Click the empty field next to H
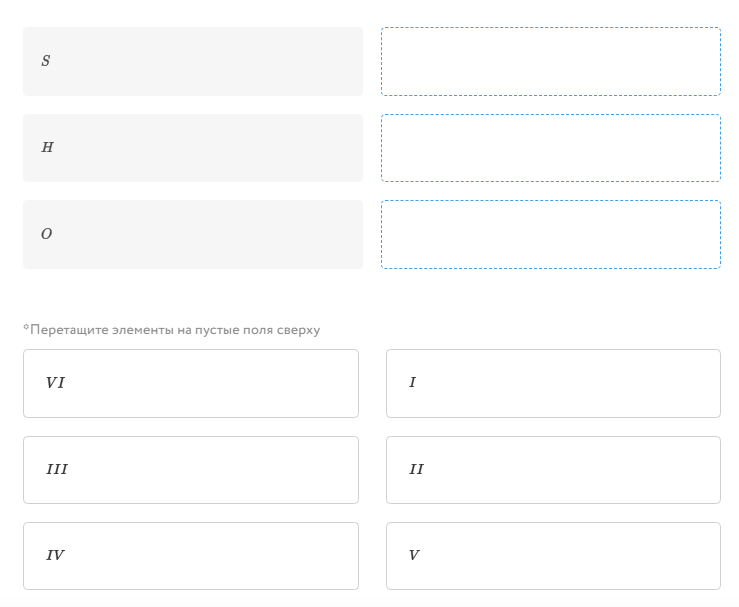The height and width of the screenshot is (607, 739). click(550, 148)
